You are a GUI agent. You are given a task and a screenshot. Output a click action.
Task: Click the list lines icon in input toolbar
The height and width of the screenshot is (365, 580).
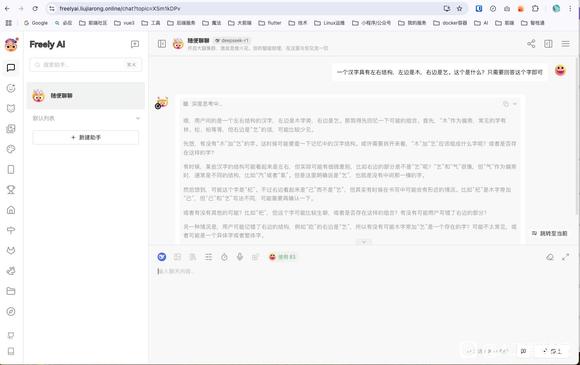coord(209,257)
